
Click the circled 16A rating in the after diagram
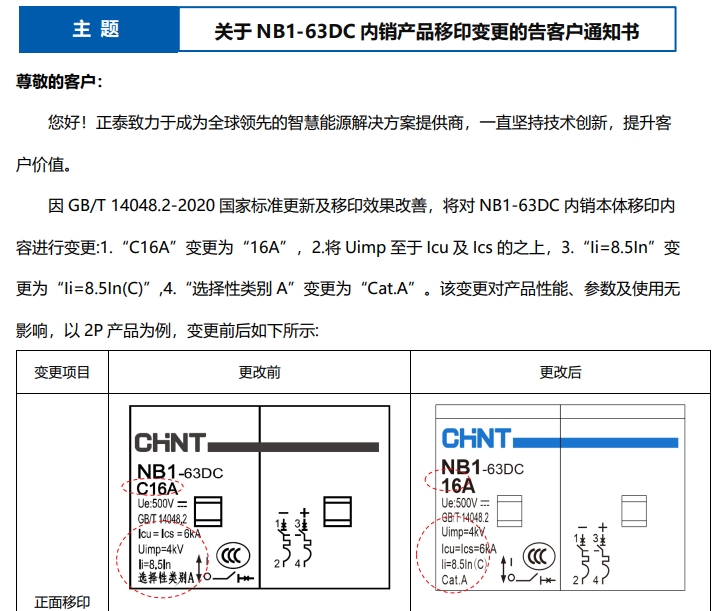point(459,485)
